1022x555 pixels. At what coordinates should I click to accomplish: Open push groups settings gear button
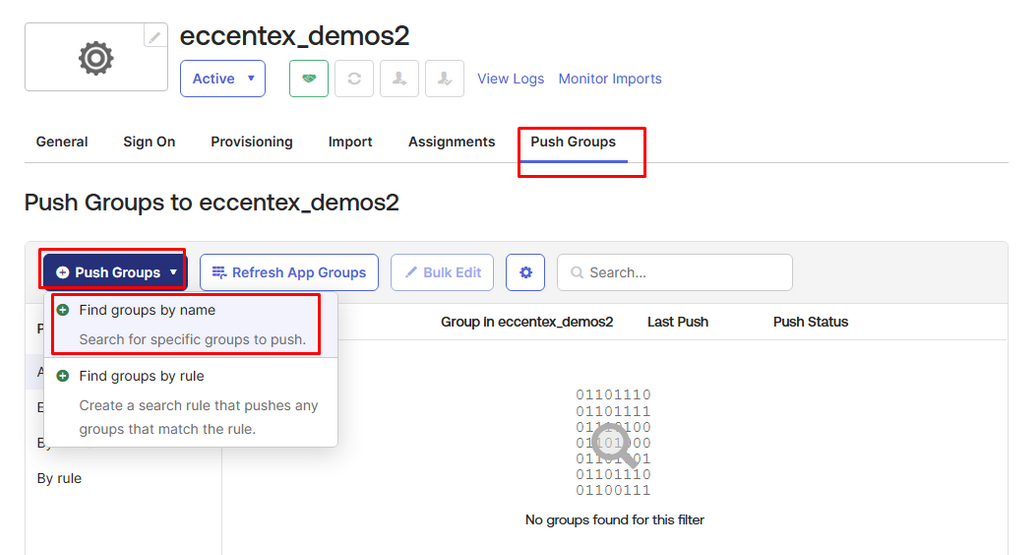[x=525, y=272]
